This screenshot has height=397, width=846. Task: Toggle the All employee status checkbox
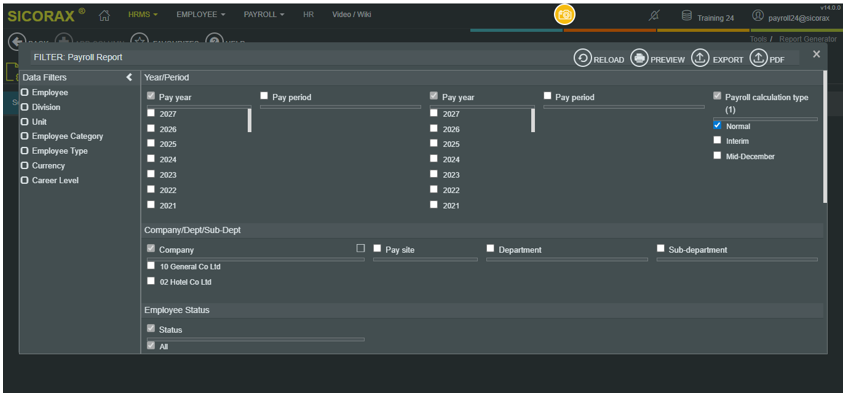point(151,345)
